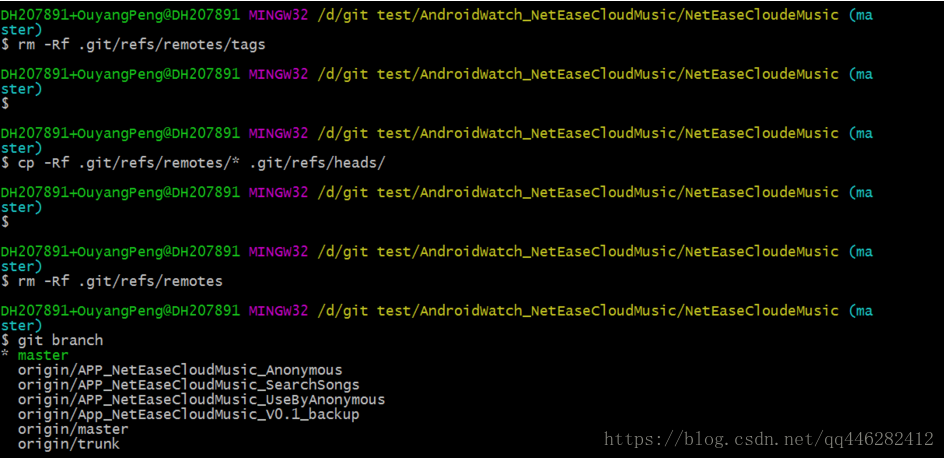Click the origin/master branch entry
This screenshot has width=946, height=459.
click(73, 429)
